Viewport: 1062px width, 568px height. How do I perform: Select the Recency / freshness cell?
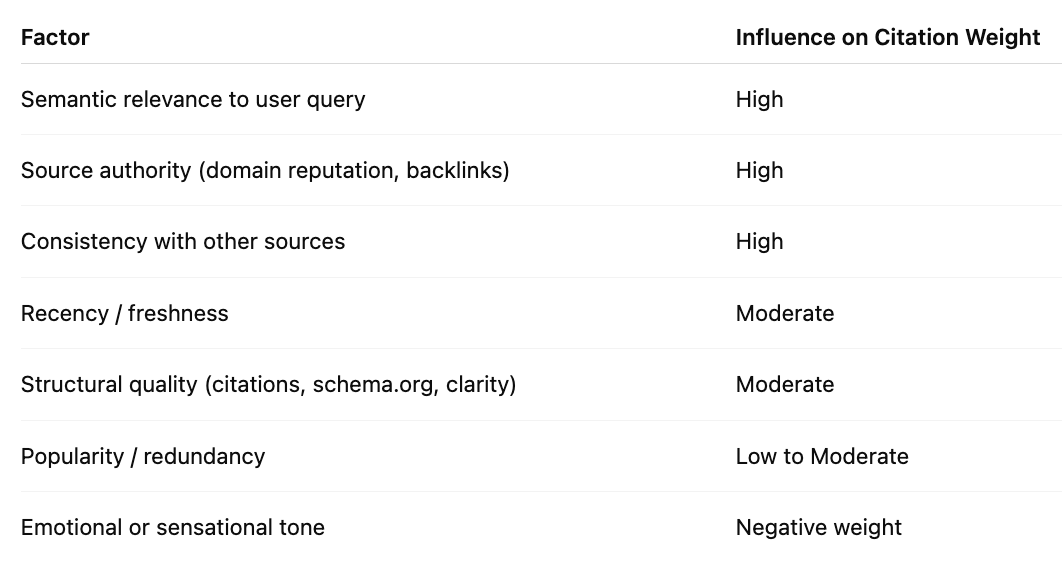point(125,313)
